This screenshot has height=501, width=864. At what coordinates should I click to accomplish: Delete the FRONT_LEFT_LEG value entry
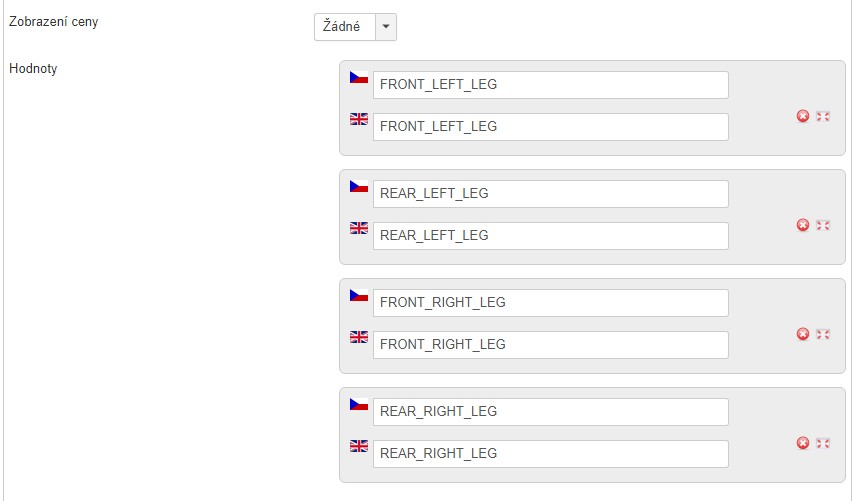coord(802,116)
